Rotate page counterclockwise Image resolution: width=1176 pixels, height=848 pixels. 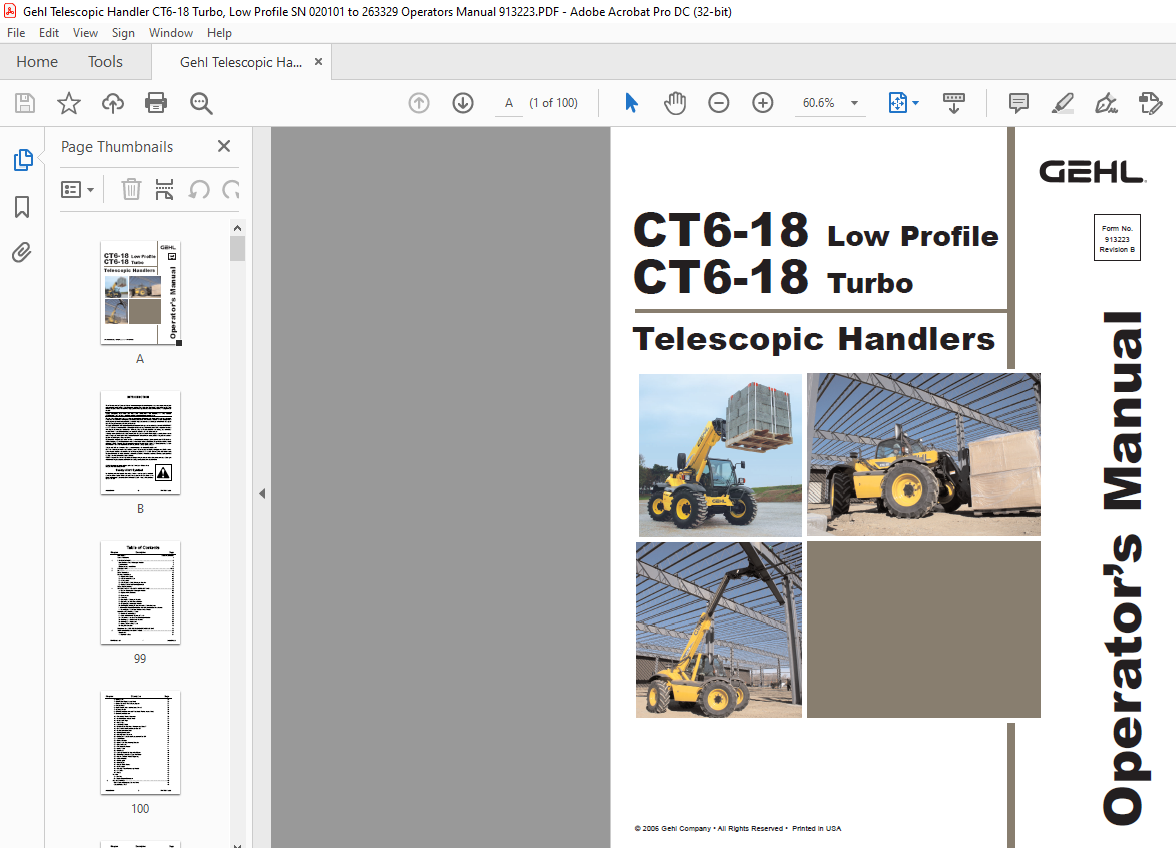199,190
